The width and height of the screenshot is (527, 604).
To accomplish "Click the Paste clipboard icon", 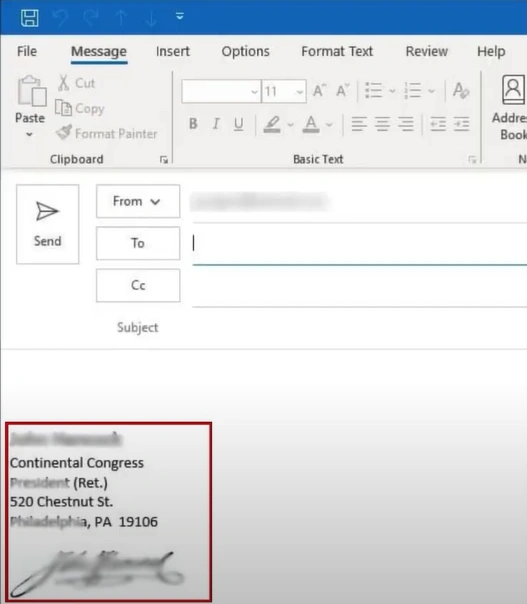I will [x=31, y=91].
